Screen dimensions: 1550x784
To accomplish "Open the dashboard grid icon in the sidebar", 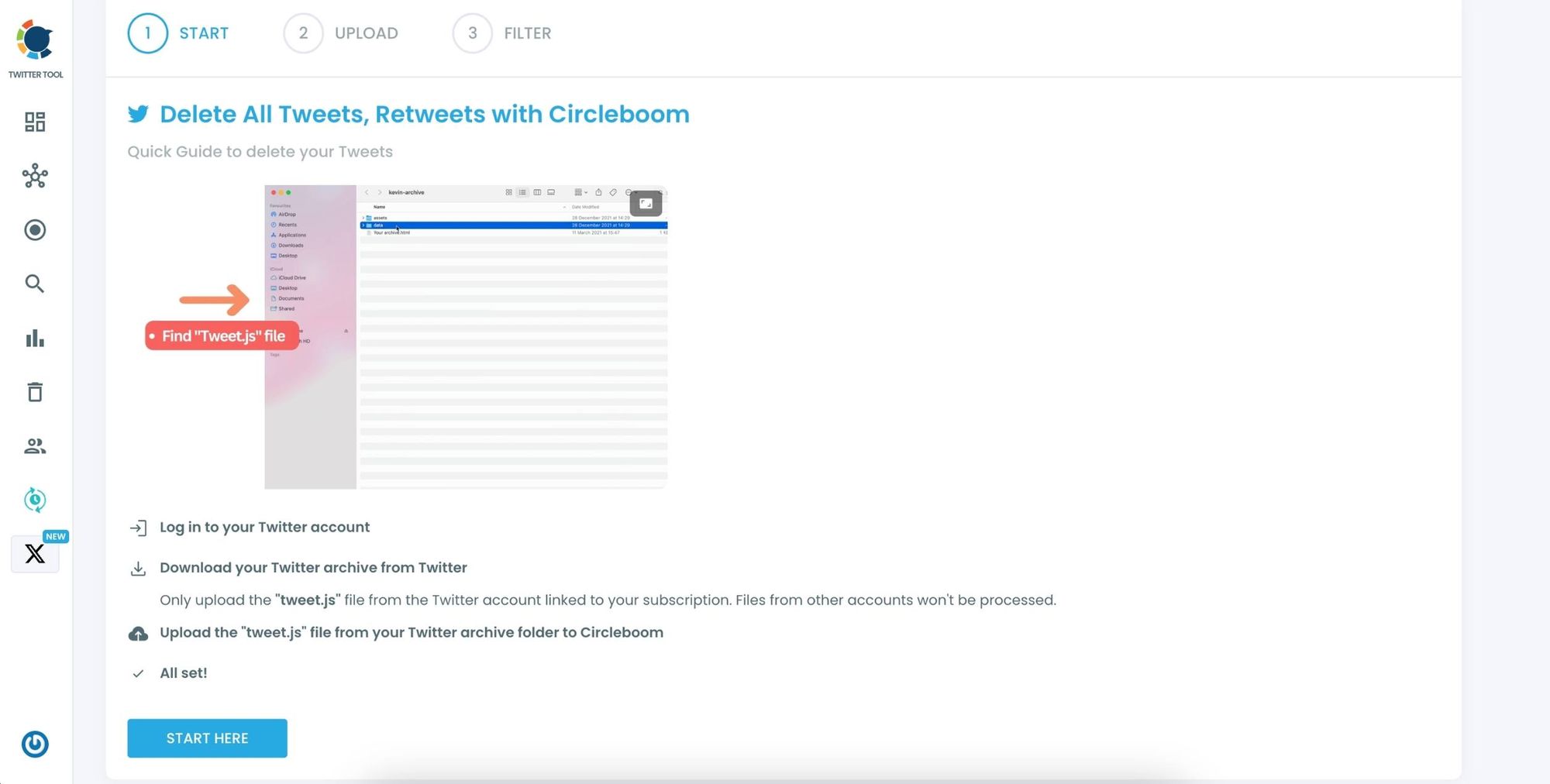I will pyautogui.click(x=34, y=122).
